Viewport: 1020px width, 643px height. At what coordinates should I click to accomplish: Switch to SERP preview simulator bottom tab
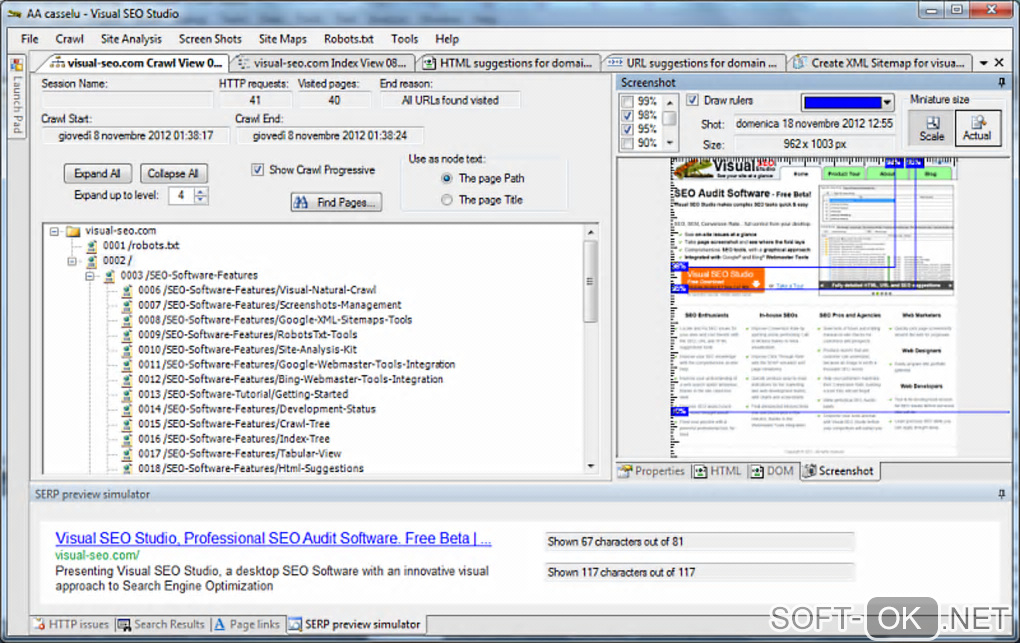pos(355,624)
